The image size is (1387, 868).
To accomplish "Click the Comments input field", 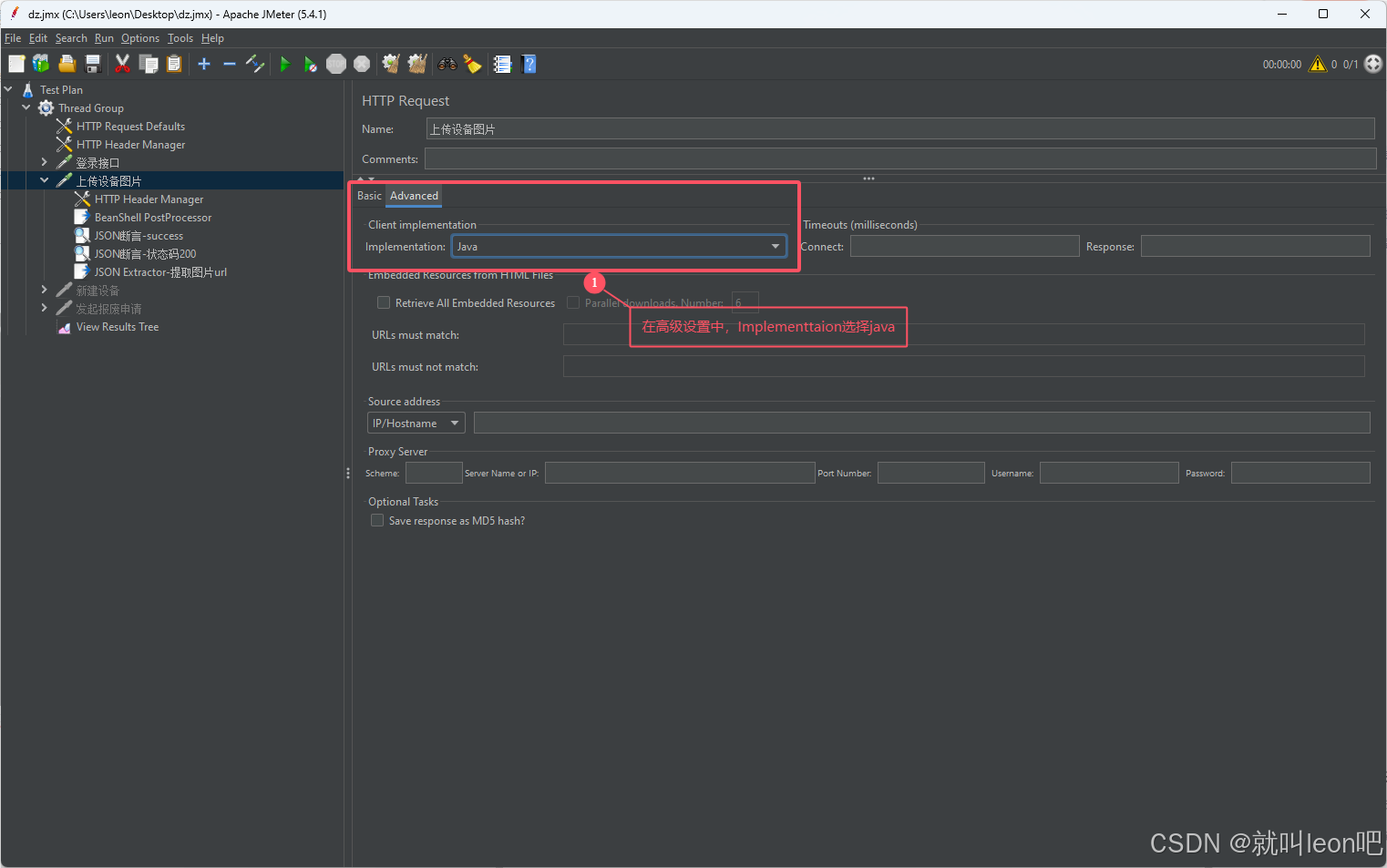I will [900, 158].
